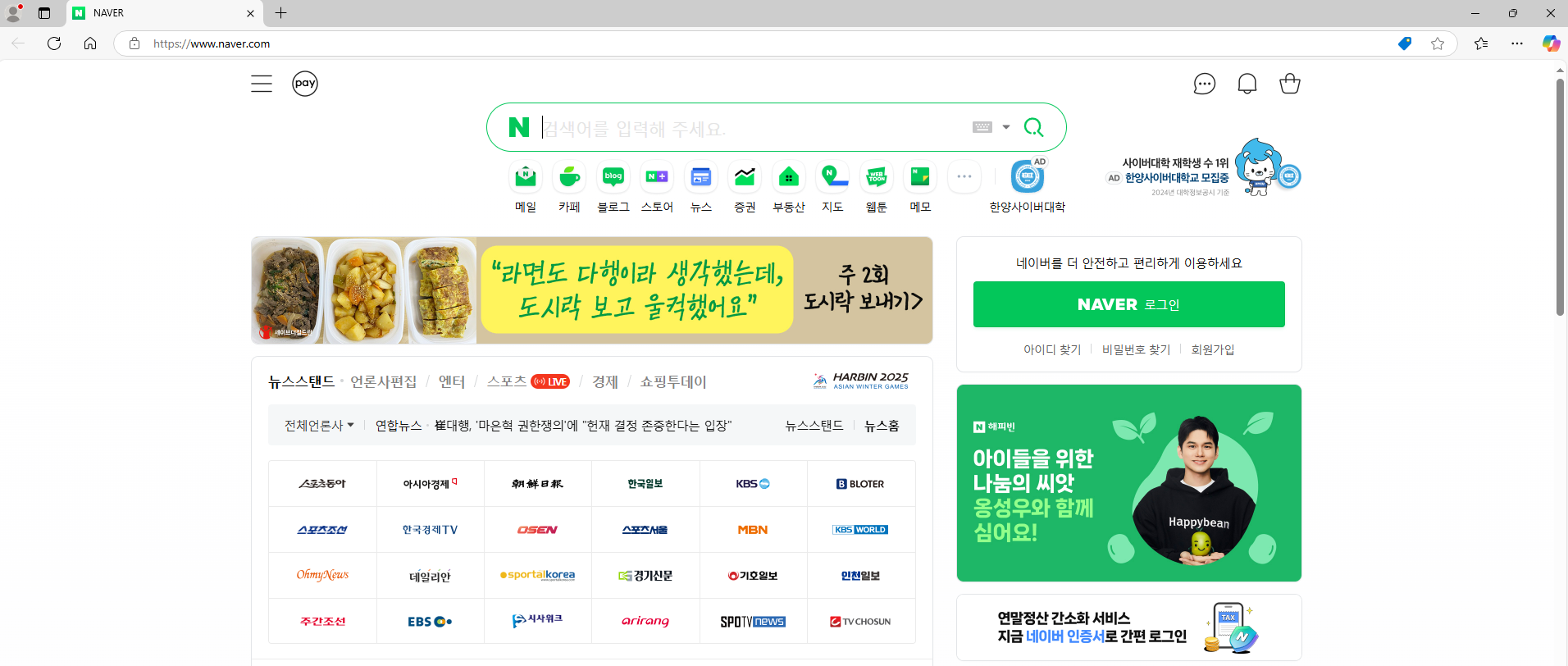Open the SPOTV news press logo

coord(753,622)
